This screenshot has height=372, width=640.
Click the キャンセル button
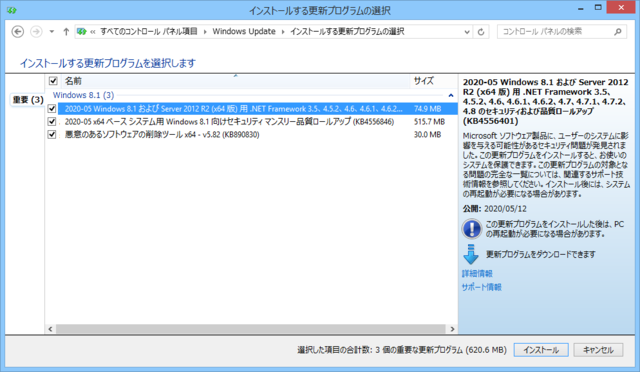598,350
